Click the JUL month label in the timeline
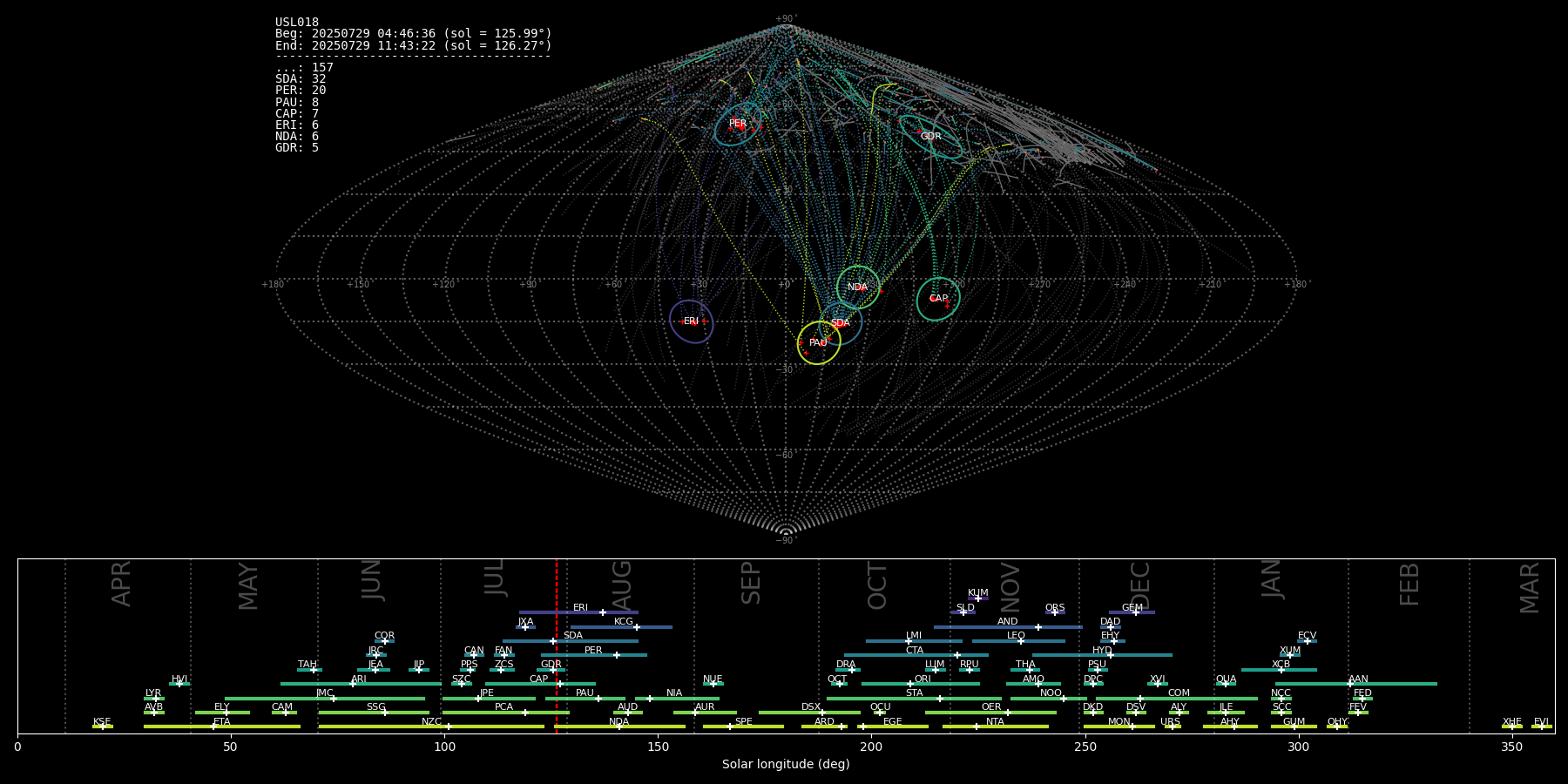1568x784 pixels. click(x=495, y=578)
